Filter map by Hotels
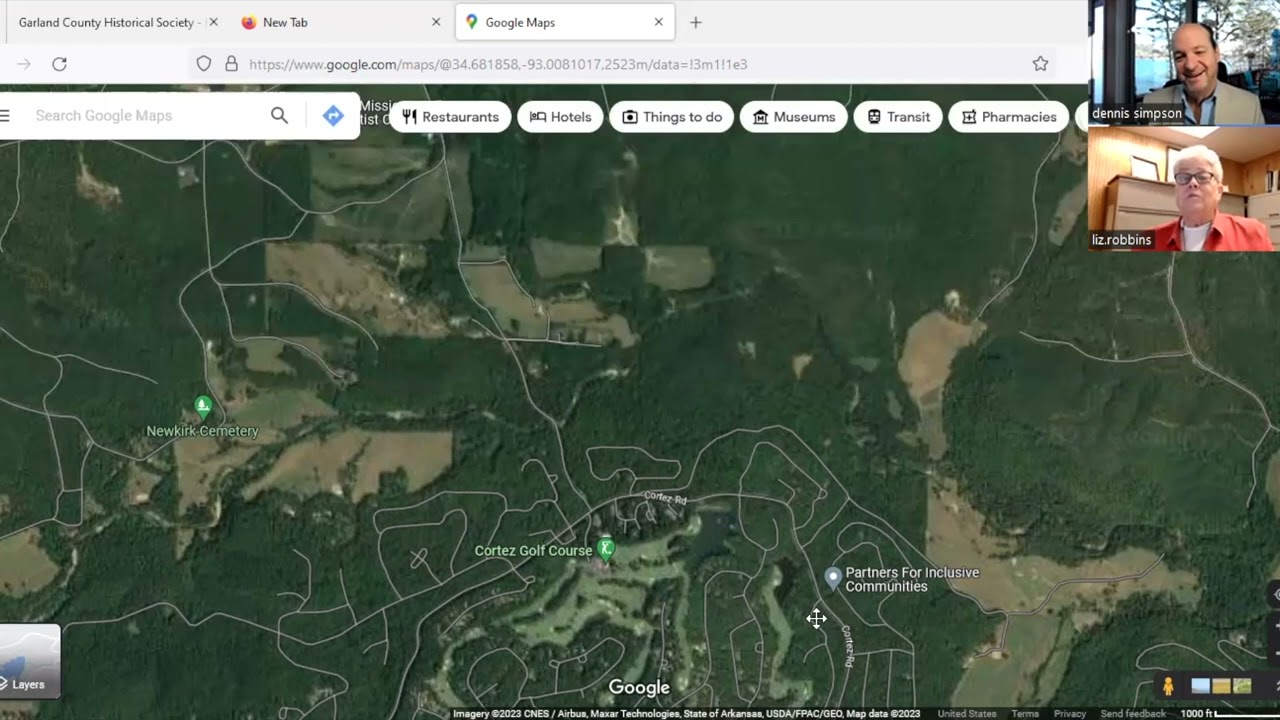Viewport: 1280px width, 720px height. pyautogui.click(x=560, y=117)
